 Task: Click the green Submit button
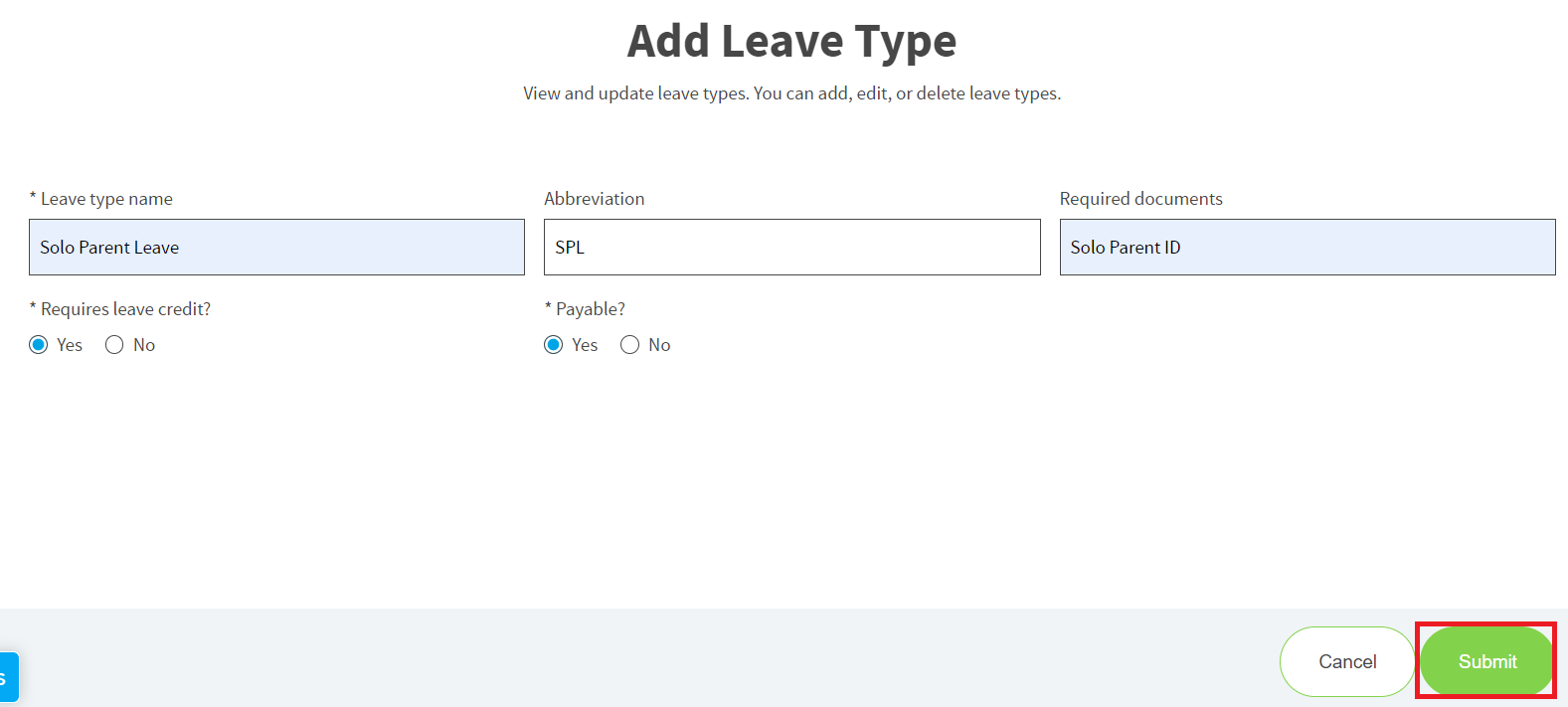pos(1486,661)
